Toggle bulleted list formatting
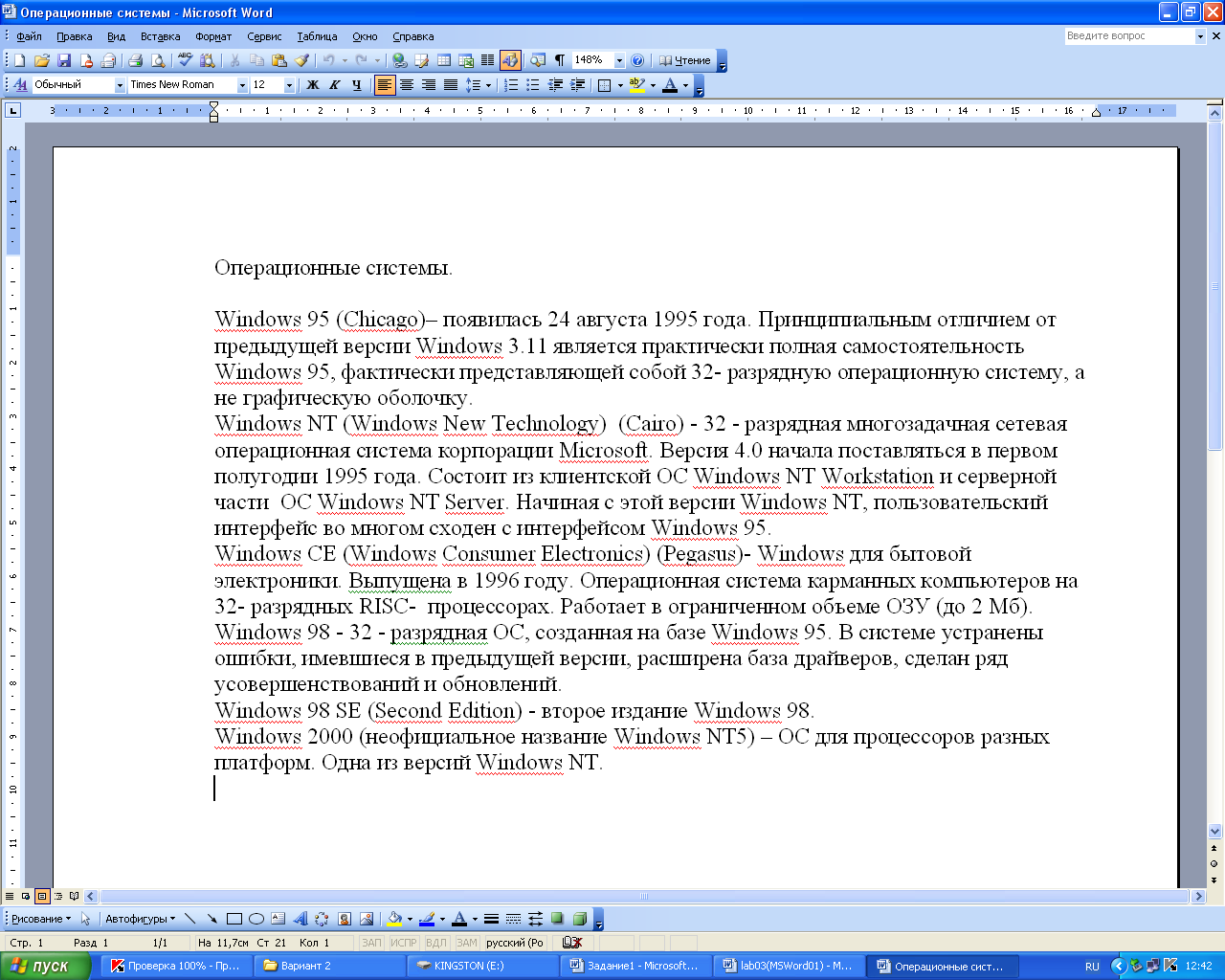The image size is (1225, 980). [533, 85]
